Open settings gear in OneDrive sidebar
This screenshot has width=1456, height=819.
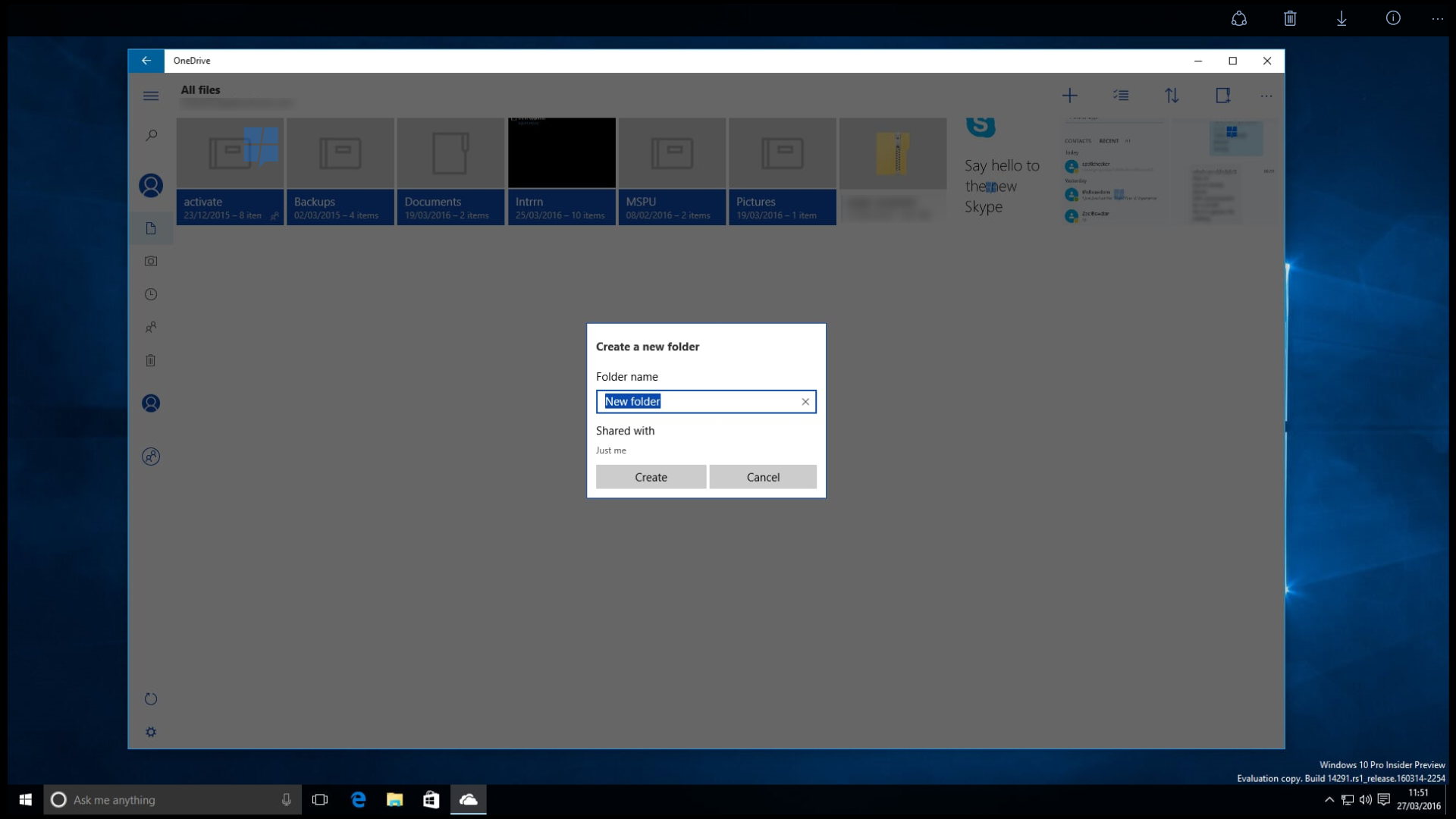[151, 732]
